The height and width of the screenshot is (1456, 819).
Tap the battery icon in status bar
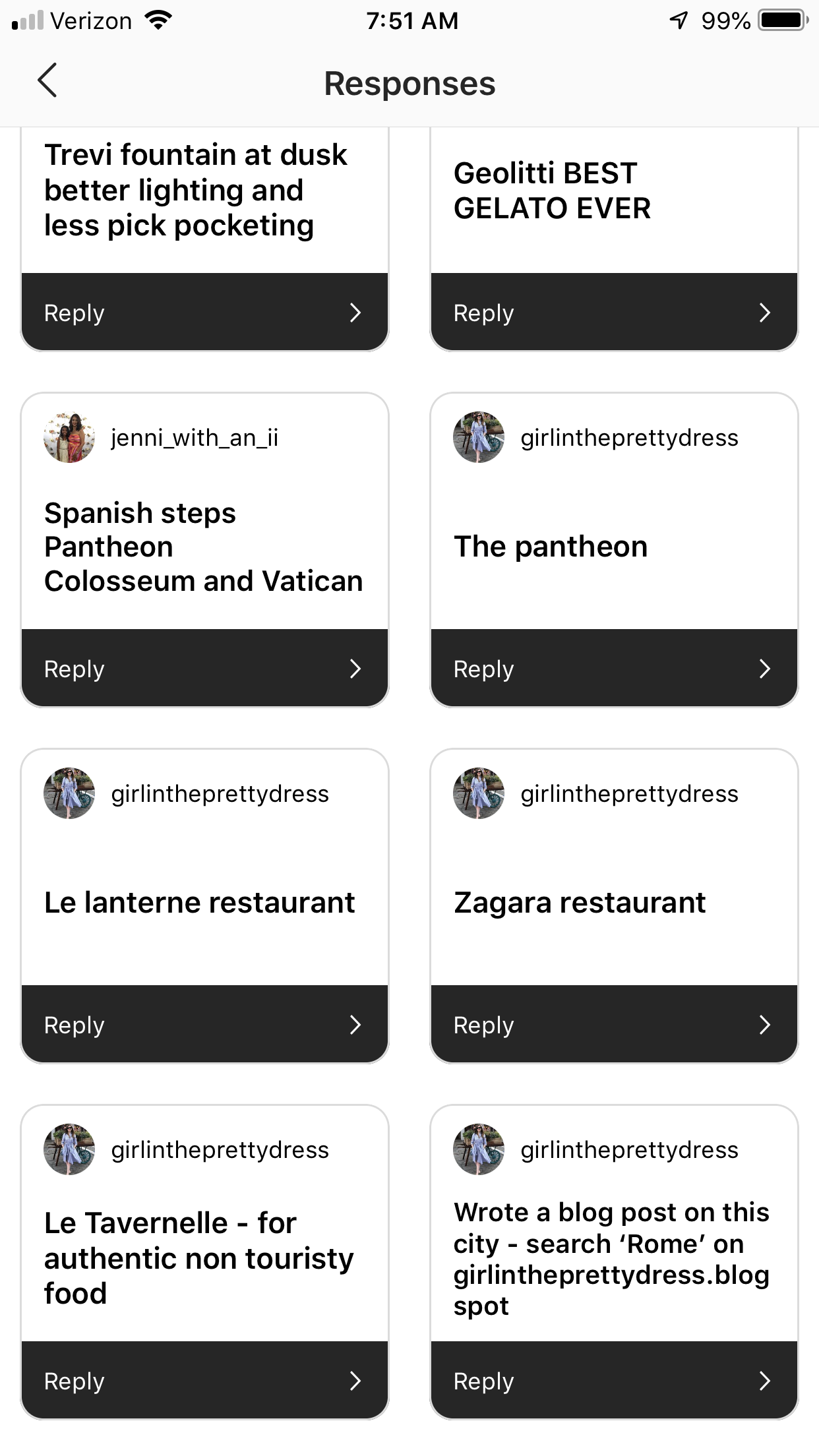[x=783, y=21]
